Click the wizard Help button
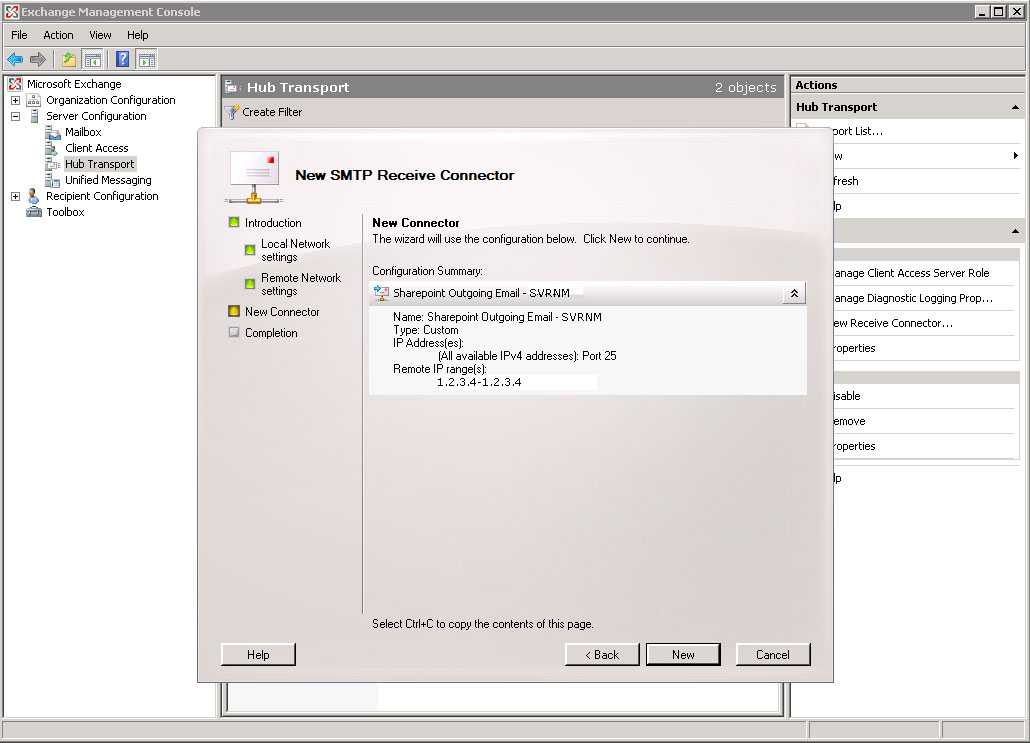 [x=258, y=654]
